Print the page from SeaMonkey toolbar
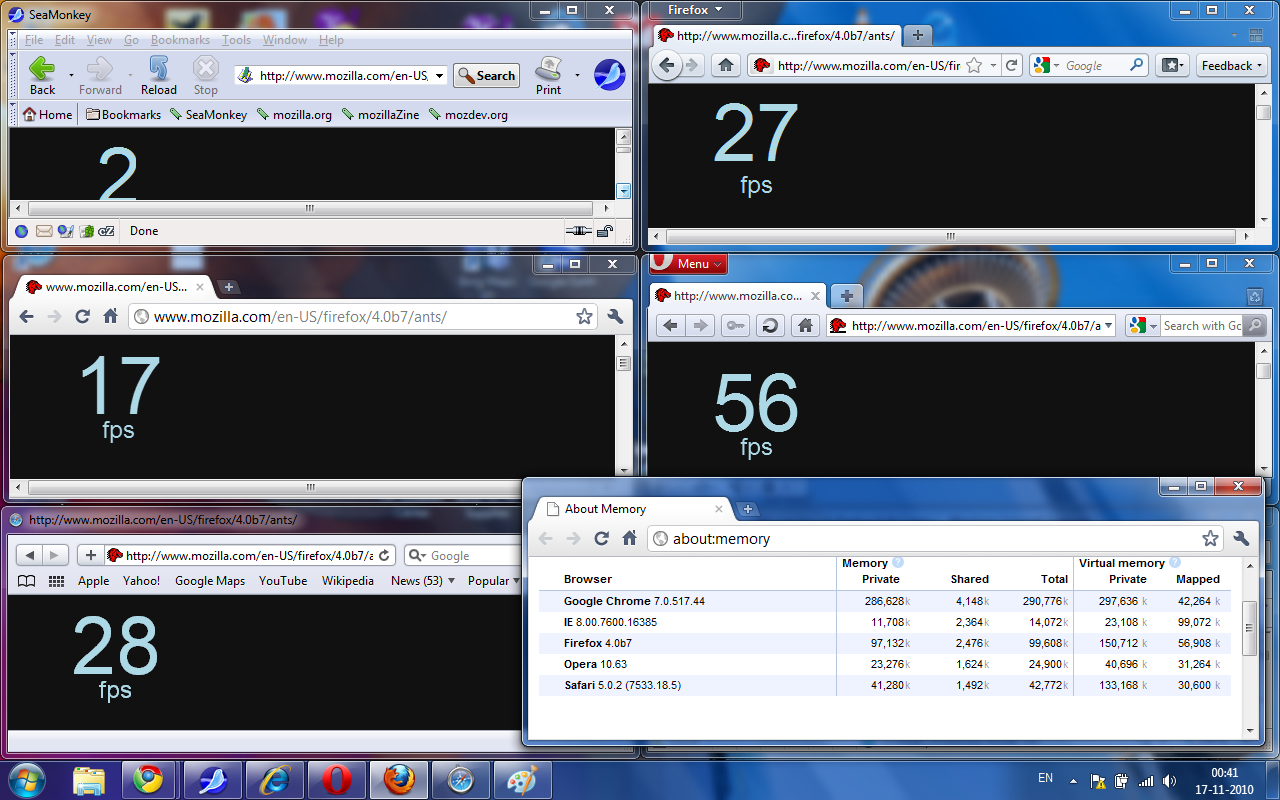This screenshot has width=1280, height=800. (548, 75)
